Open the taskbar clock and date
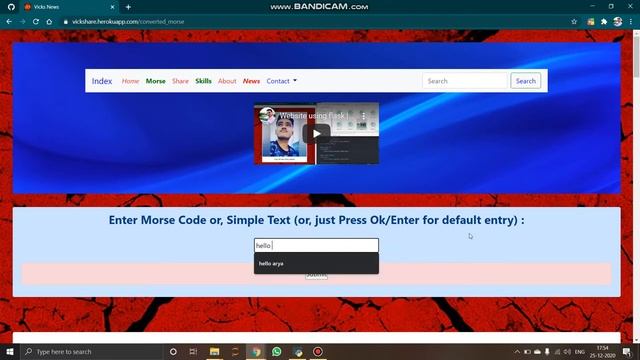The height and width of the screenshot is (360, 640). (x=602, y=352)
